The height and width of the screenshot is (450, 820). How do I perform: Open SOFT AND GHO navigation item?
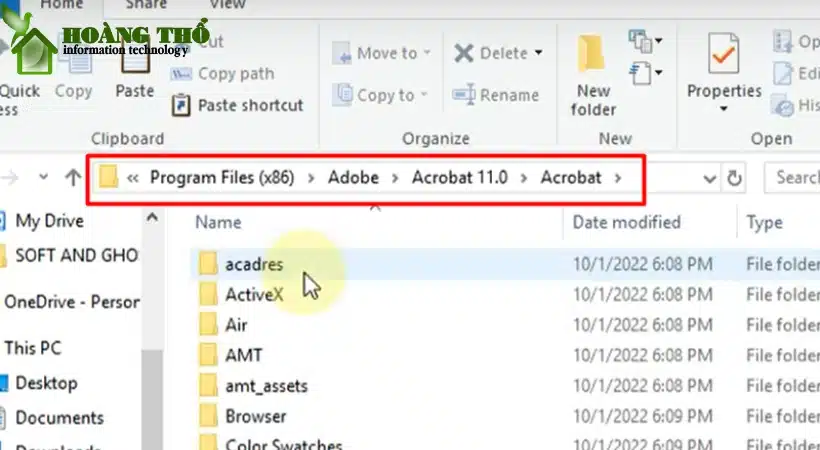tap(76, 255)
